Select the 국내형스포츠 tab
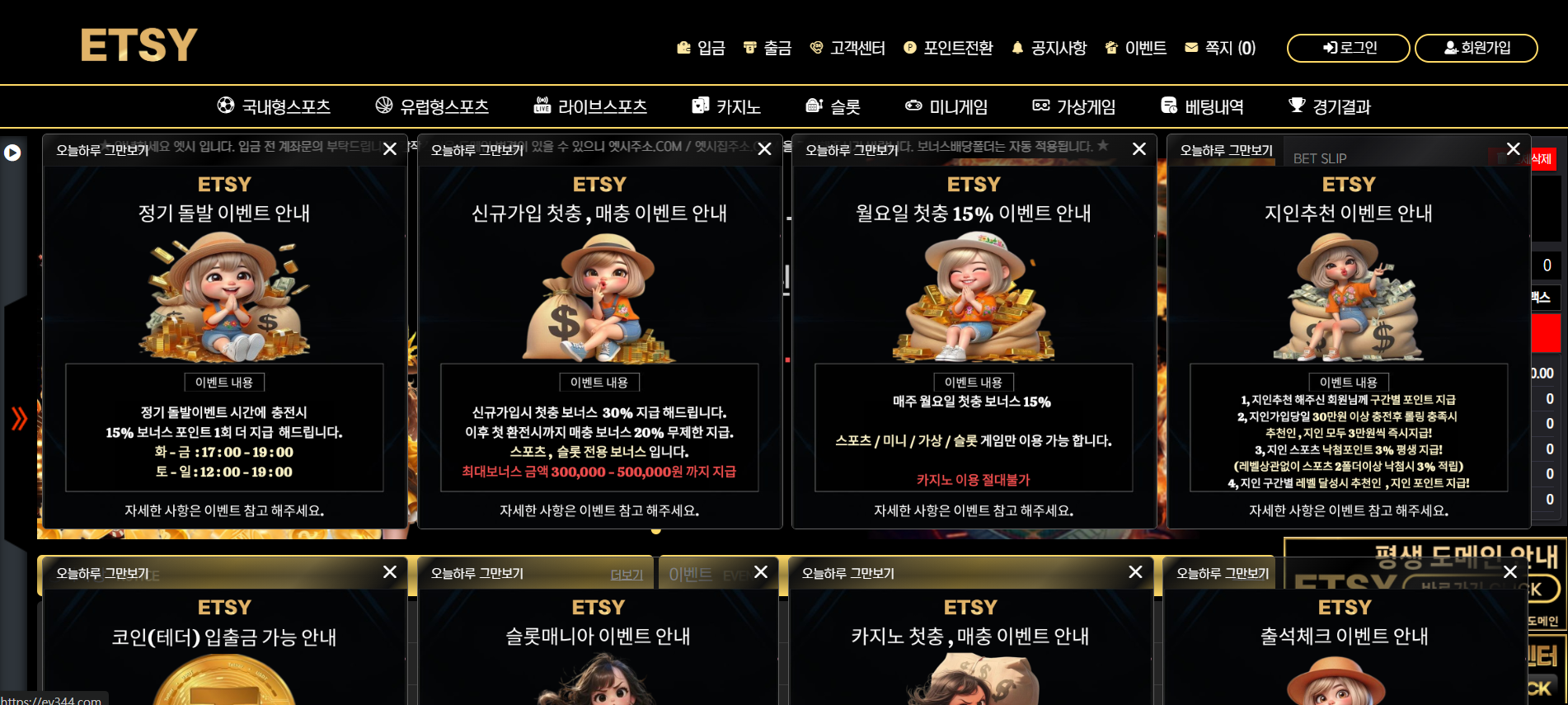1568x705 pixels. pos(274,106)
